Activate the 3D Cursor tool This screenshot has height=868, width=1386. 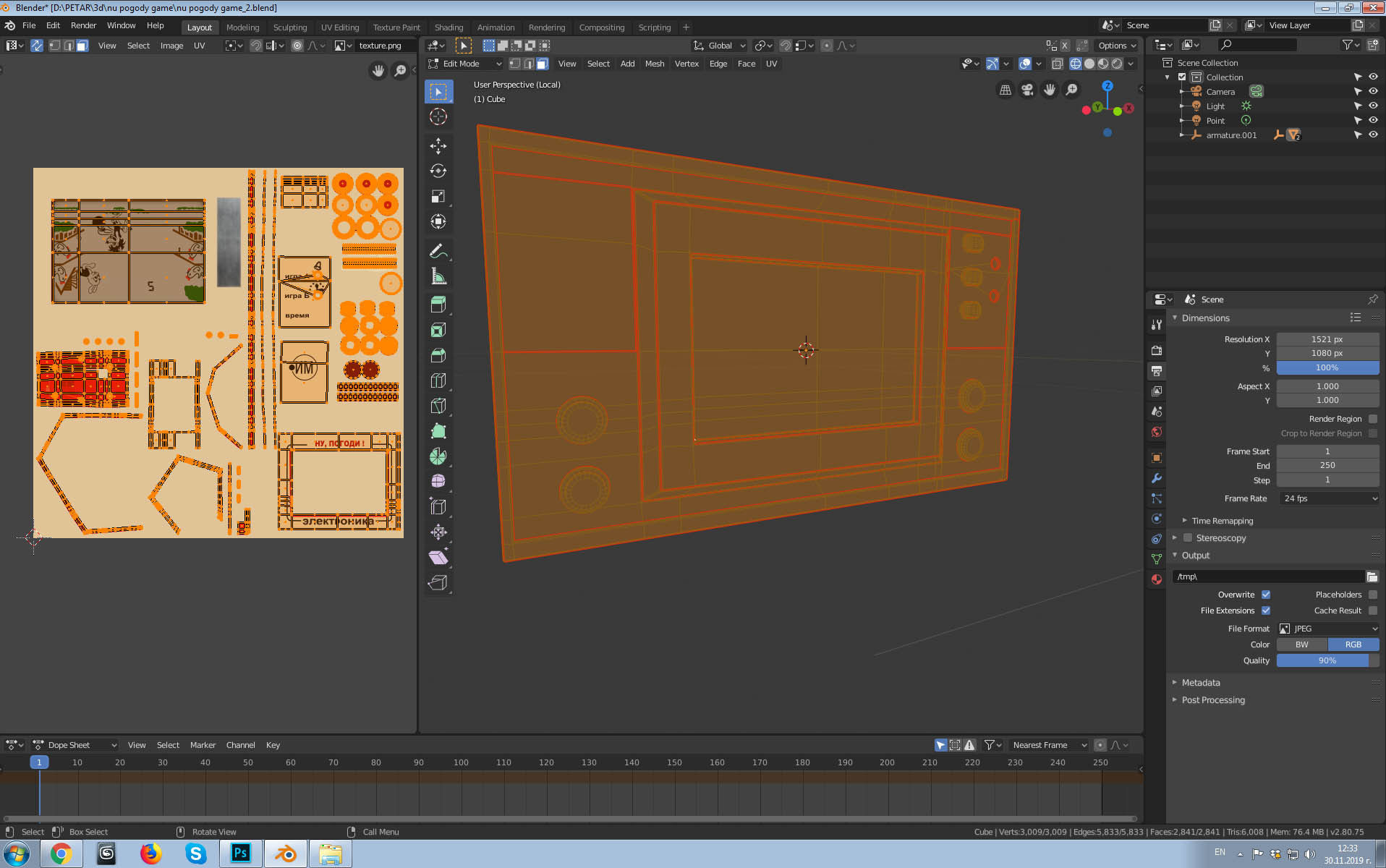(x=438, y=116)
